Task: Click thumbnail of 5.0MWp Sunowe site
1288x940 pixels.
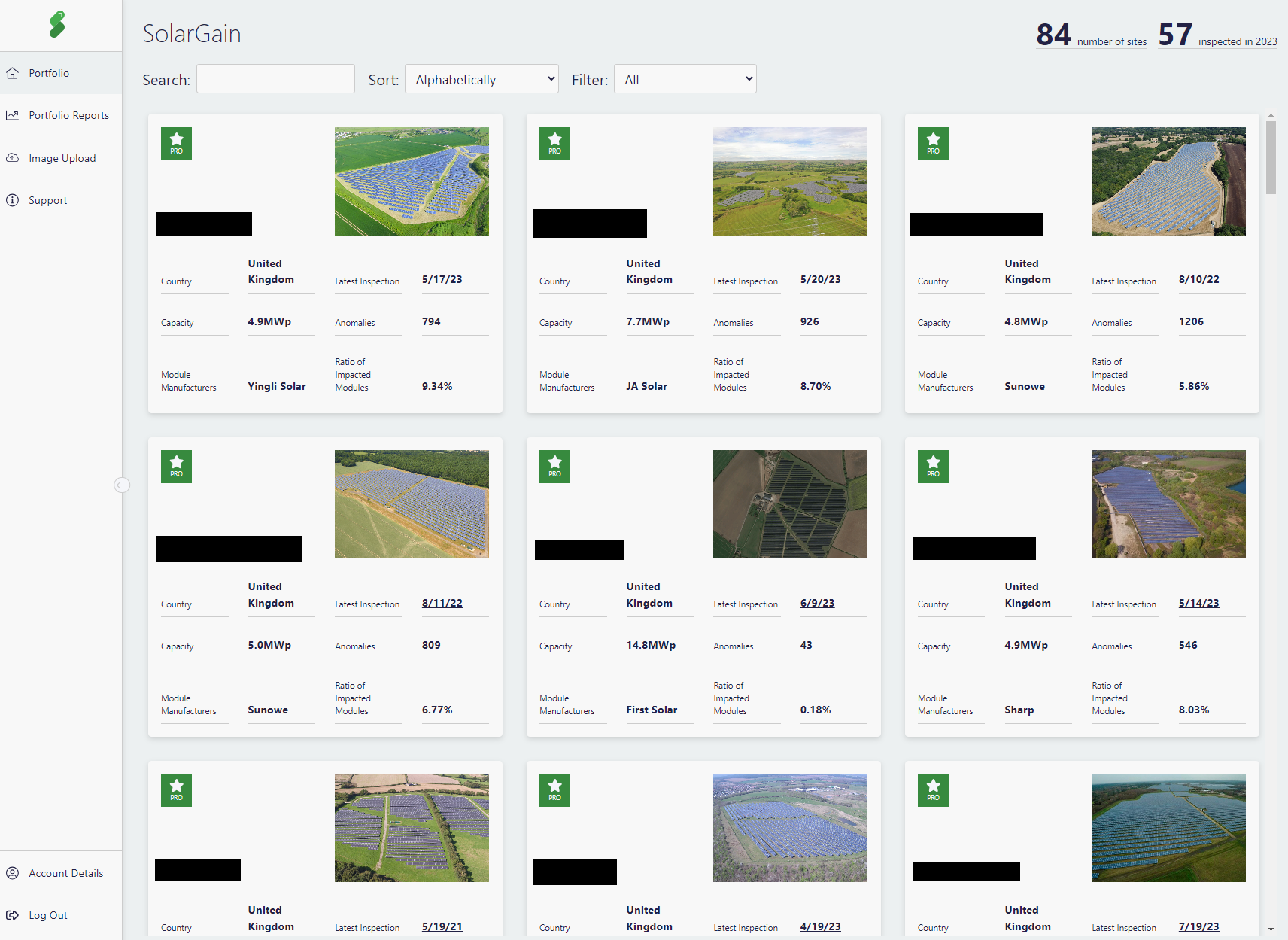Action: [x=412, y=504]
